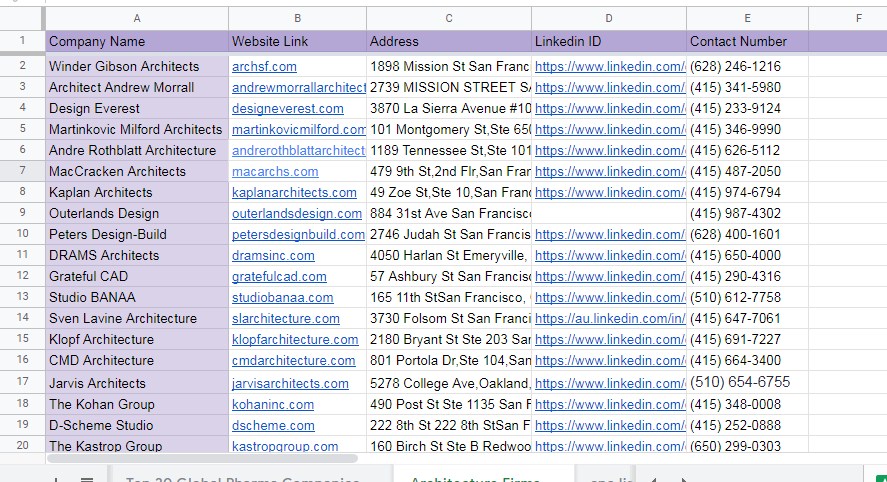The image size is (887, 482).
Task: Switch to Top 20 Global Pharma Companies tab
Action: [242, 478]
